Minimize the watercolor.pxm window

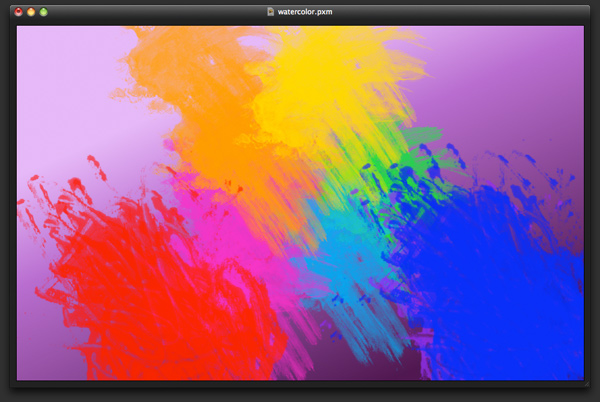31,12
